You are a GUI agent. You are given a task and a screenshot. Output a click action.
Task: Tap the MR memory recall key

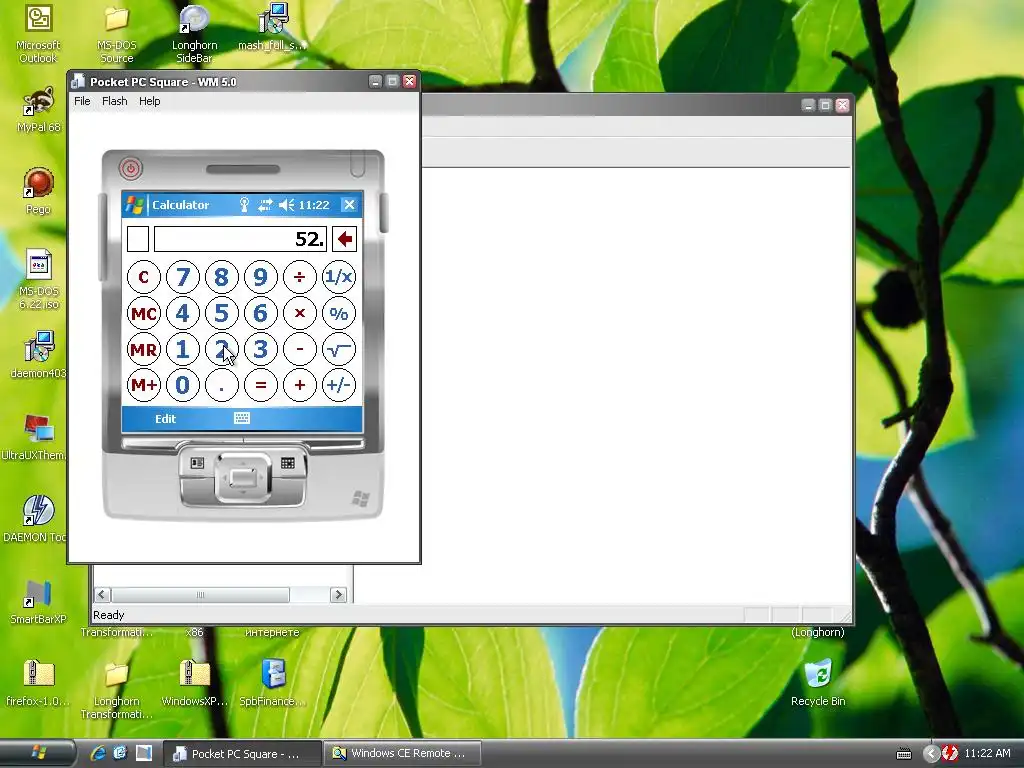click(143, 349)
